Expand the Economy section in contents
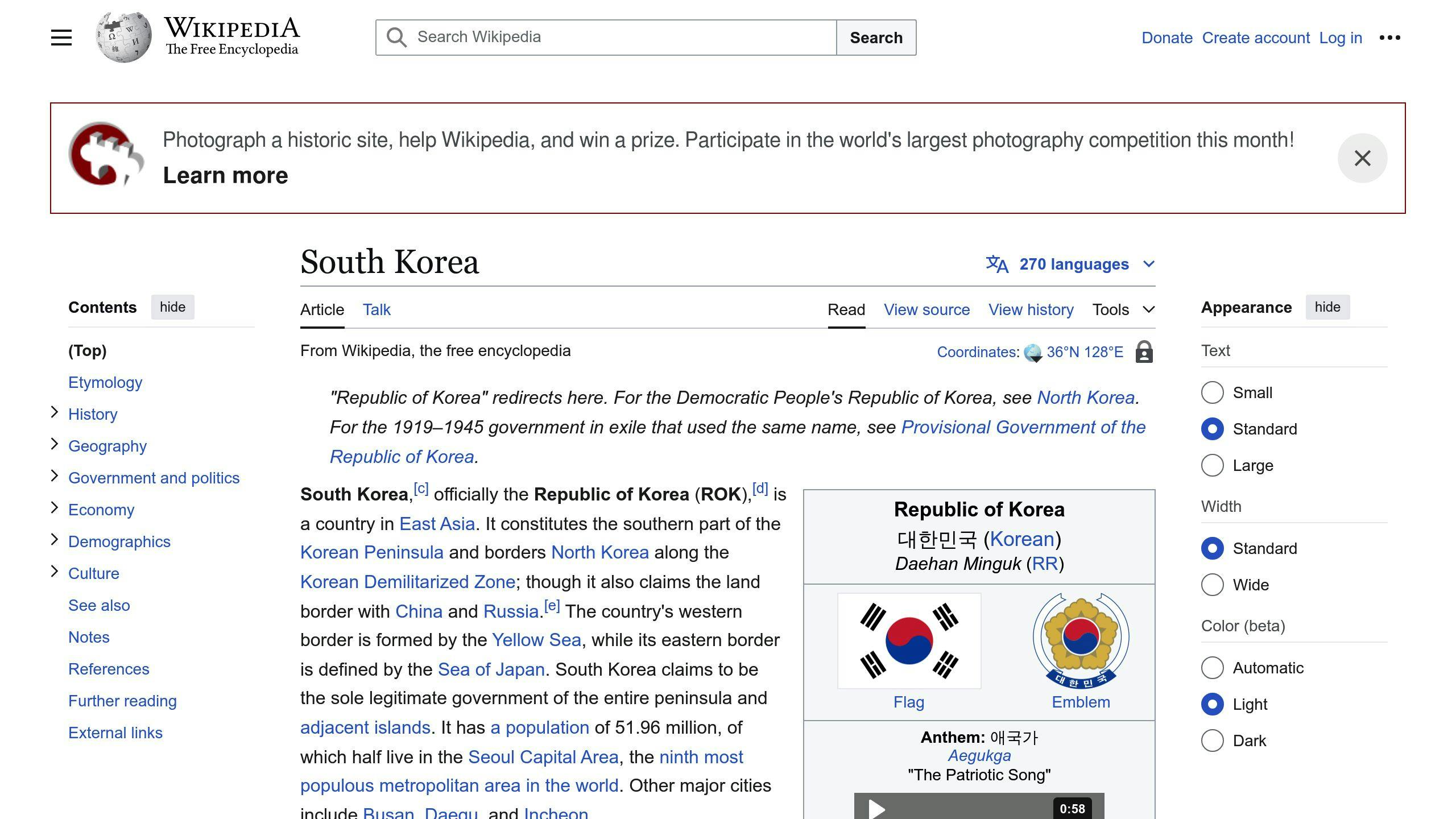This screenshot has width=1456, height=819. coord(55,508)
